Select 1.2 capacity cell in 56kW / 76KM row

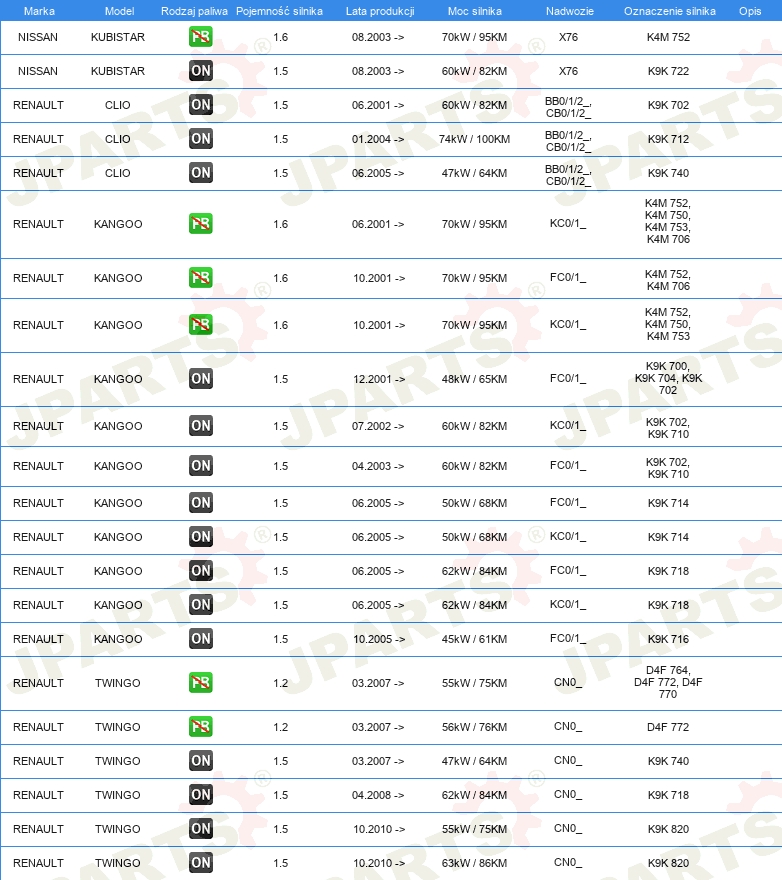pyautogui.click(x=281, y=727)
